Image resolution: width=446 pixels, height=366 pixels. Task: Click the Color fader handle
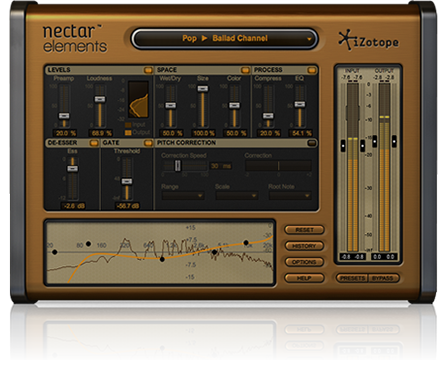[x=234, y=105]
